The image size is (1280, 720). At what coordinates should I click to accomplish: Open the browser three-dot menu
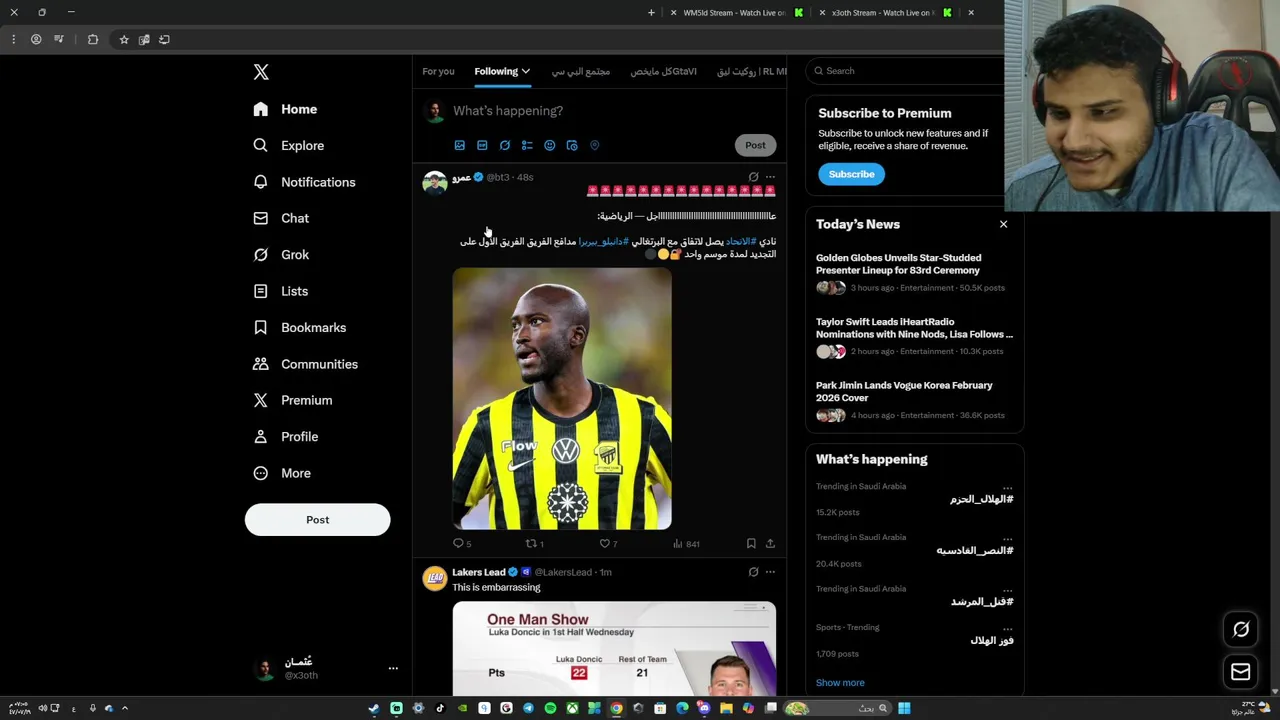point(13,39)
